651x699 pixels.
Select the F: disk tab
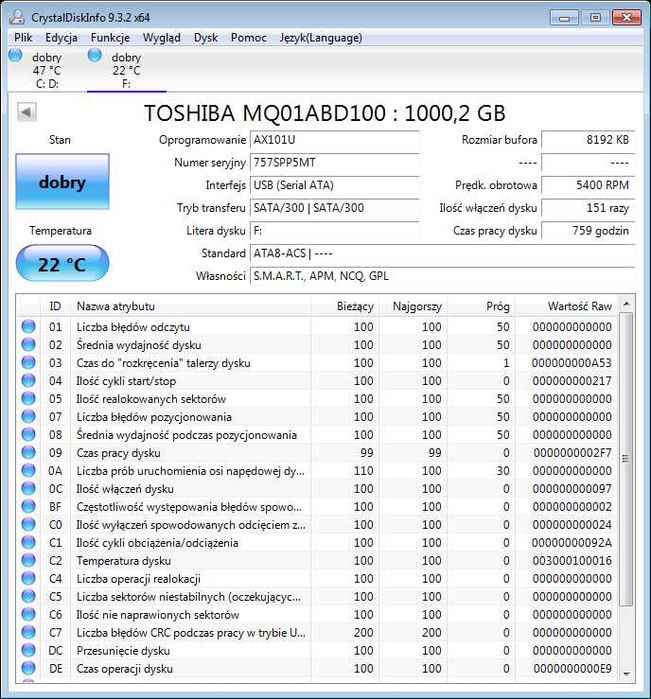pyautogui.click(x=126, y=70)
